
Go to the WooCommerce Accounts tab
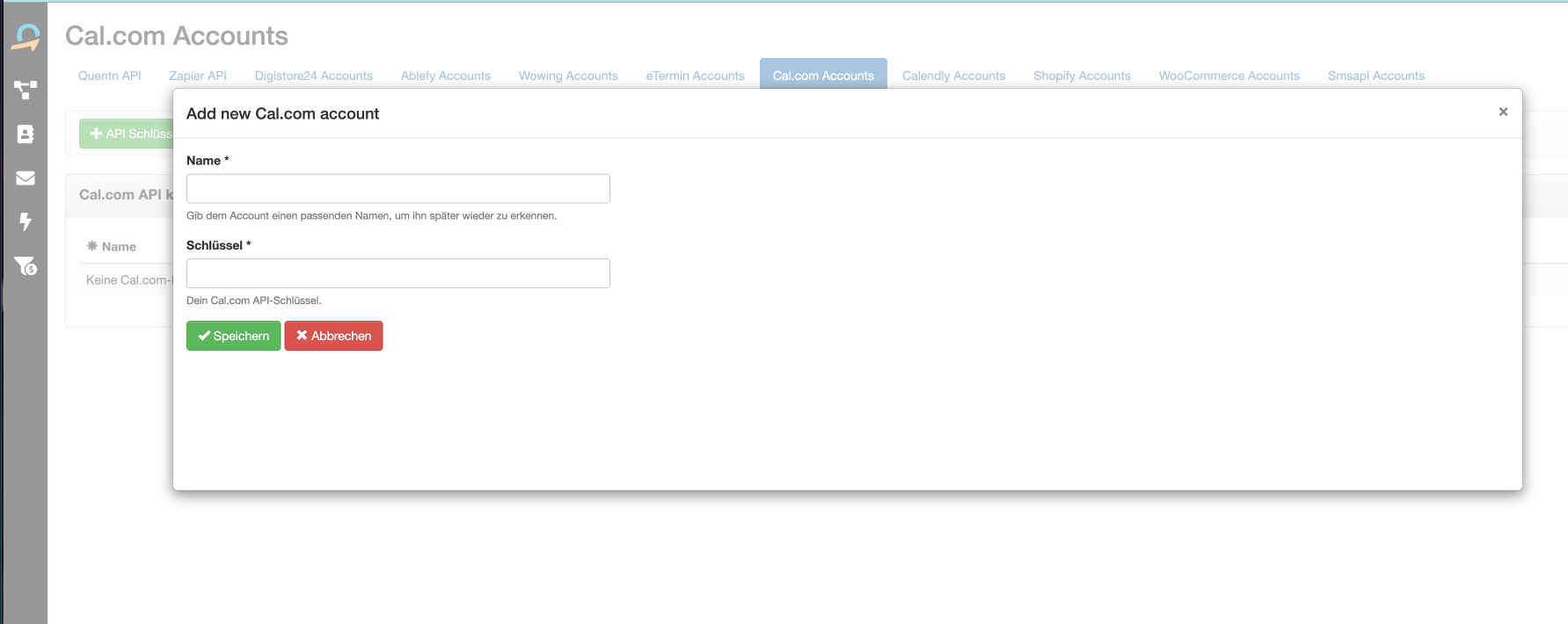point(1229,76)
